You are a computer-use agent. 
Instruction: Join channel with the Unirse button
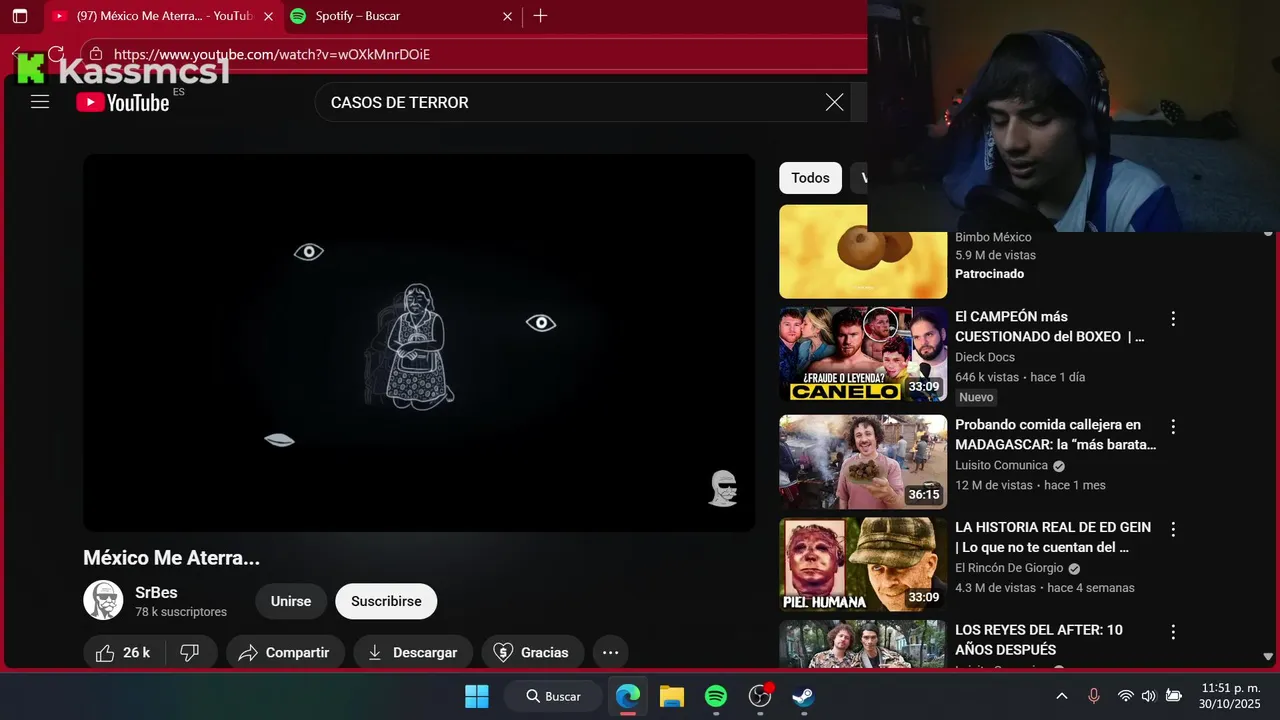tap(291, 601)
